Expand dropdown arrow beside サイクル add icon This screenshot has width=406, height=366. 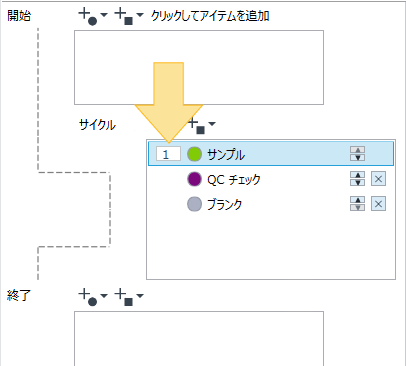(212, 124)
